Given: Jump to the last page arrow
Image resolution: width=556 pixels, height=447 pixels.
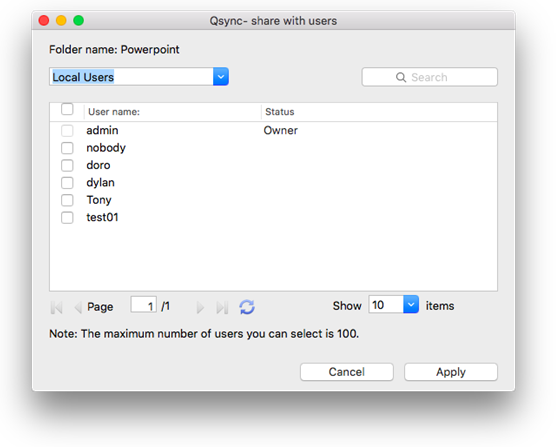Looking at the screenshot, I should pos(222,307).
